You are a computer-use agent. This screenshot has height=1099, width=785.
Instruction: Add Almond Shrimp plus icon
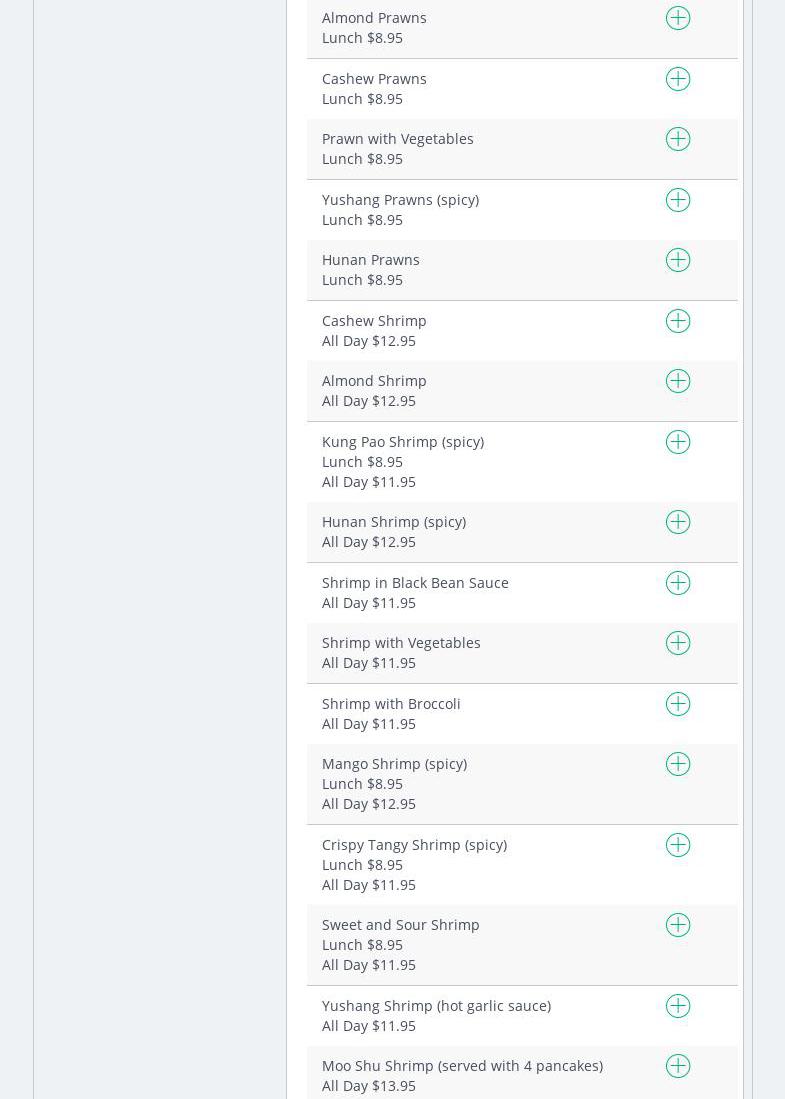pyautogui.click(x=678, y=381)
